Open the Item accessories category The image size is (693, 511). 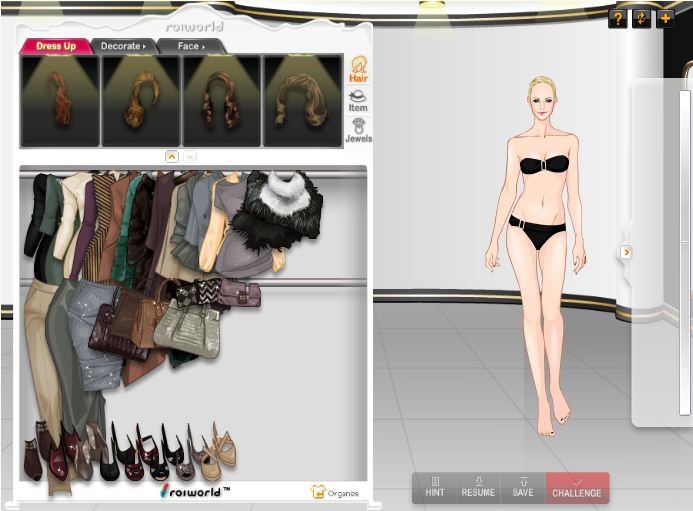tap(358, 100)
